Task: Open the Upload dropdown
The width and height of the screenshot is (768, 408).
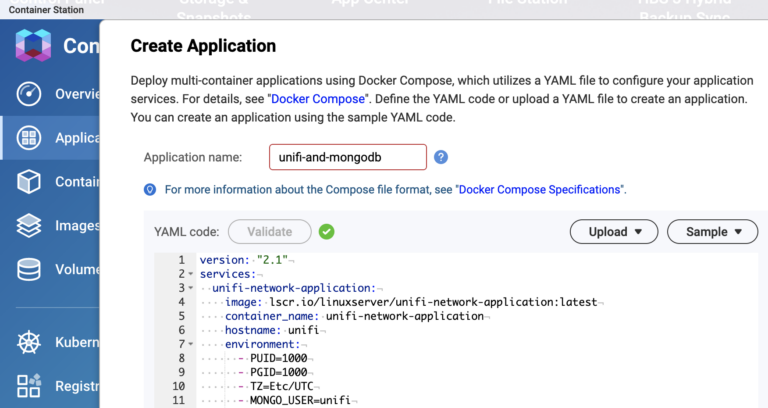Action: click(614, 232)
